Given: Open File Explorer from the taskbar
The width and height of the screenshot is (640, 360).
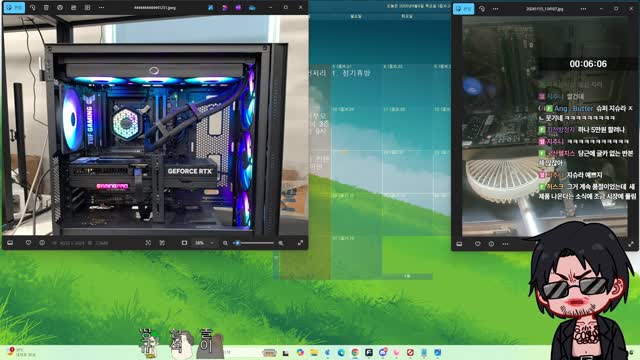Looking at the screenshot, I should [314, 352].
